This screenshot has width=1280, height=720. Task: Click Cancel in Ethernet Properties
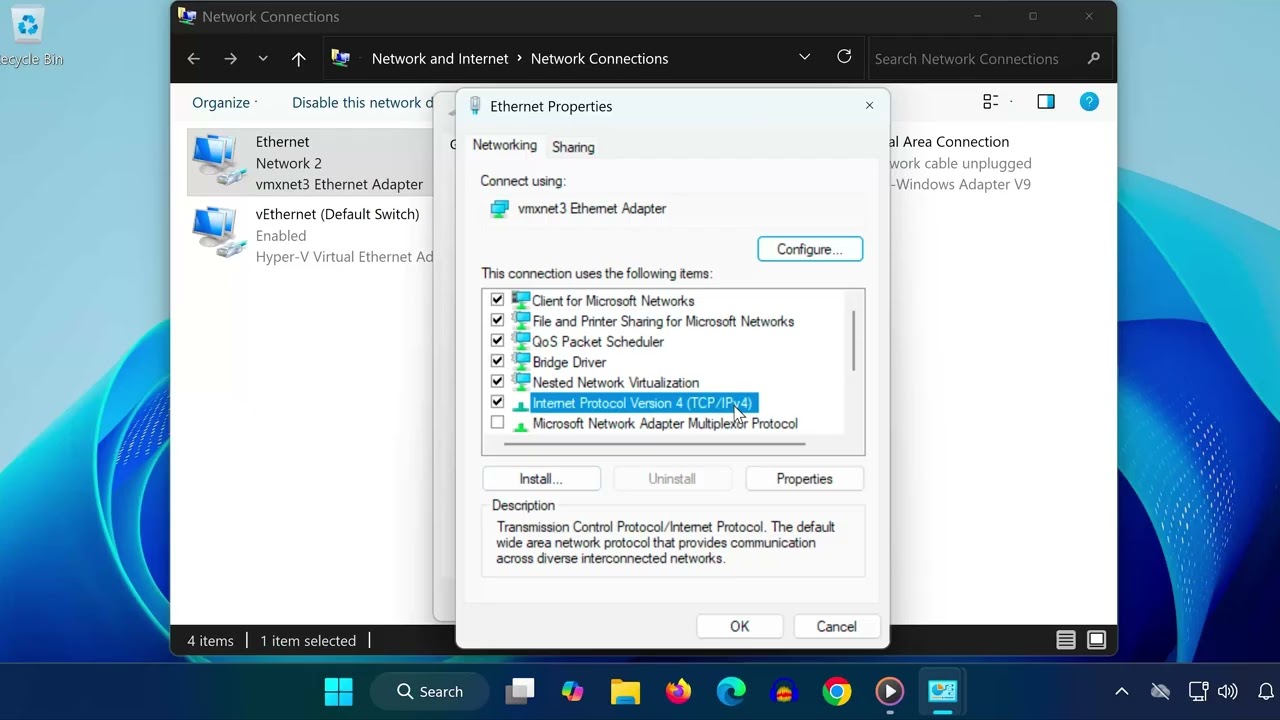(836, 626)
